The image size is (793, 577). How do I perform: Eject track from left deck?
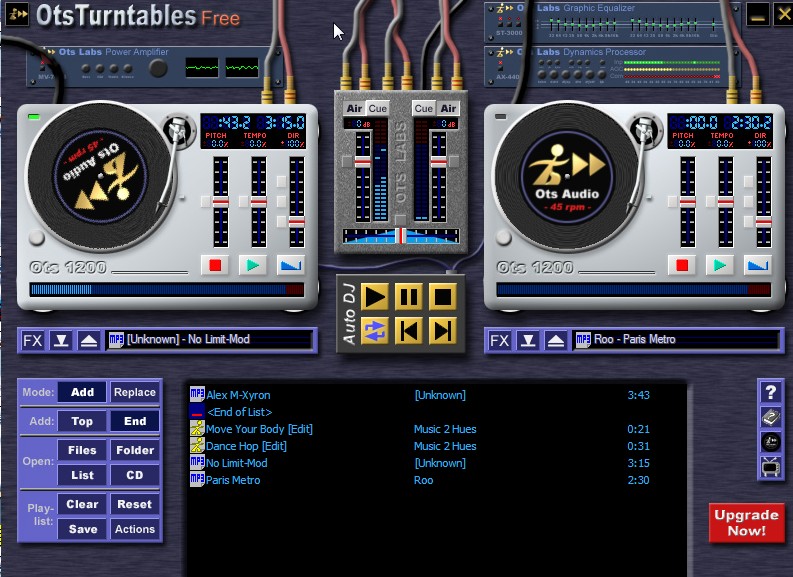(89, 340)
